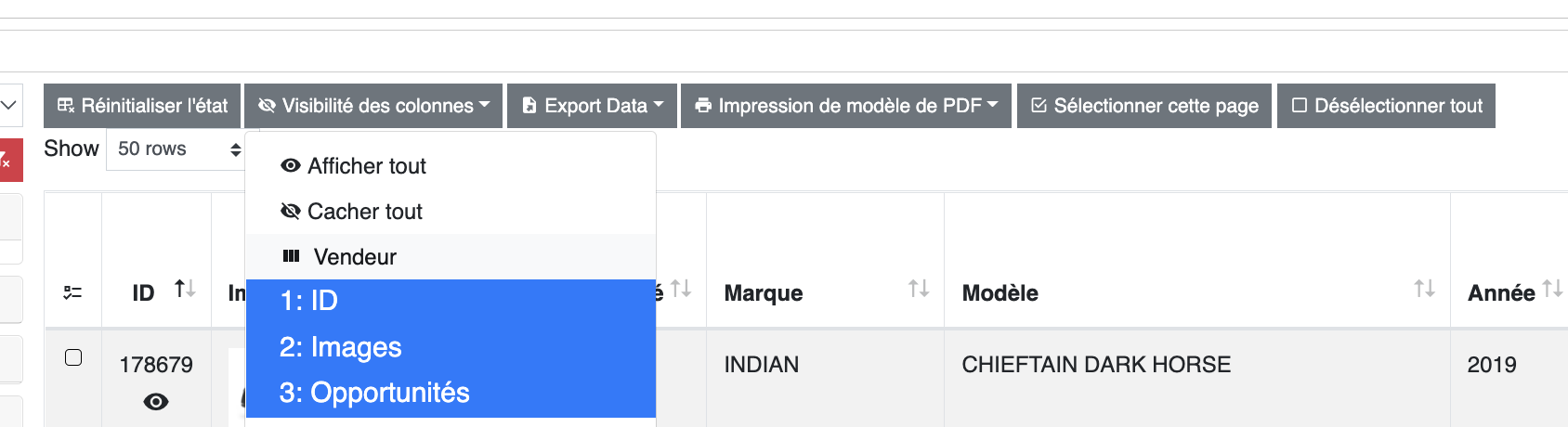Sort the Marque column
The height and width of the screenshot is (427, 1568).
point(919,289)
